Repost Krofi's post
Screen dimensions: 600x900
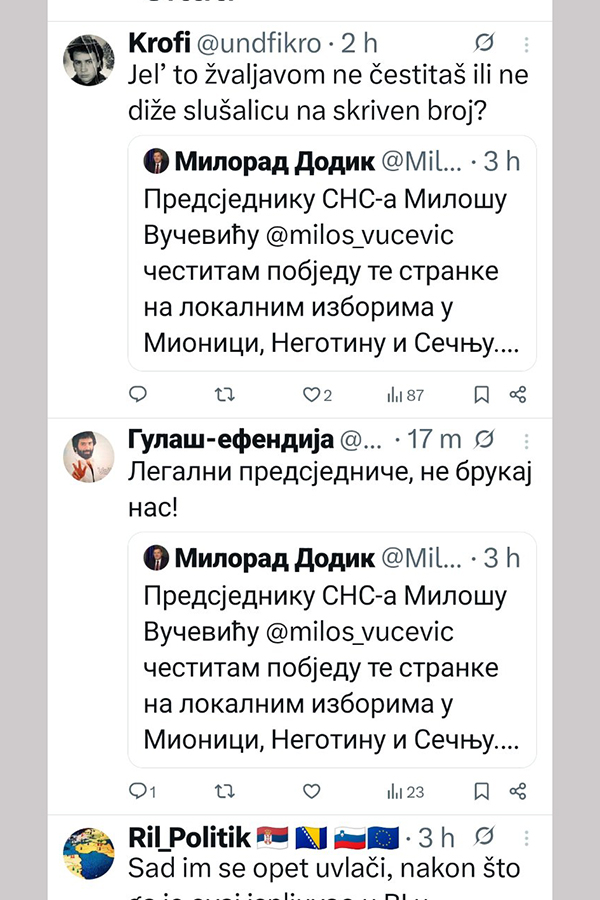coord(225,395)
